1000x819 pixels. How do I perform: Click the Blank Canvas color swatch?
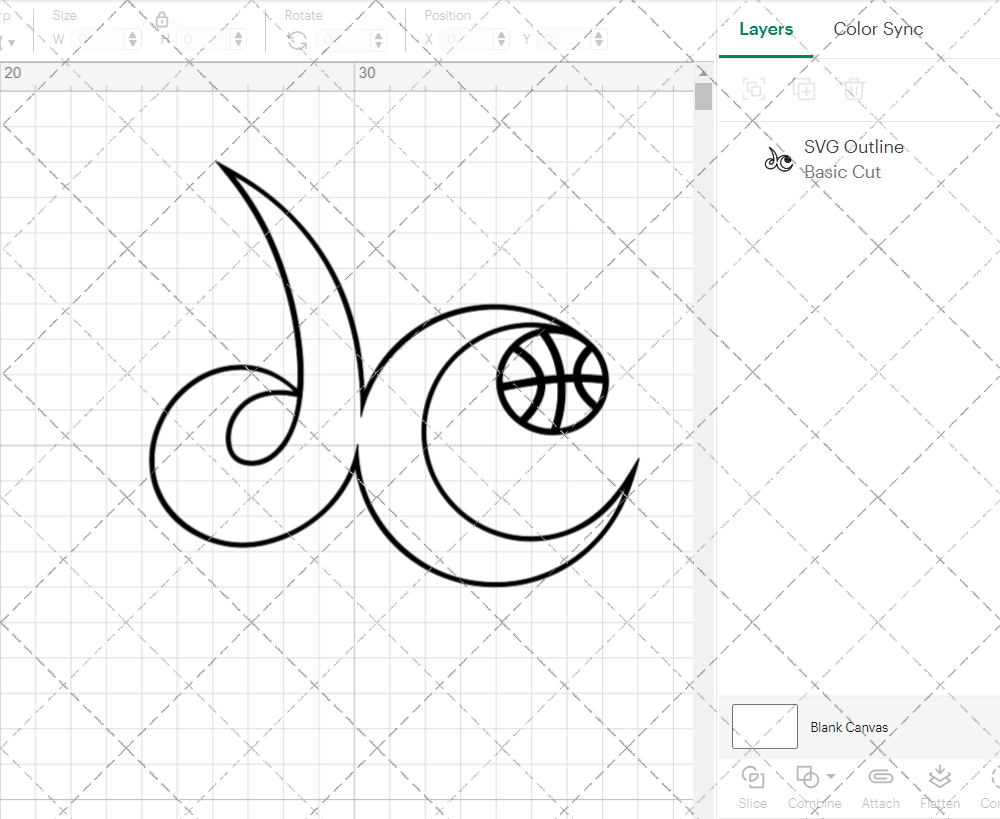[764, 727]
